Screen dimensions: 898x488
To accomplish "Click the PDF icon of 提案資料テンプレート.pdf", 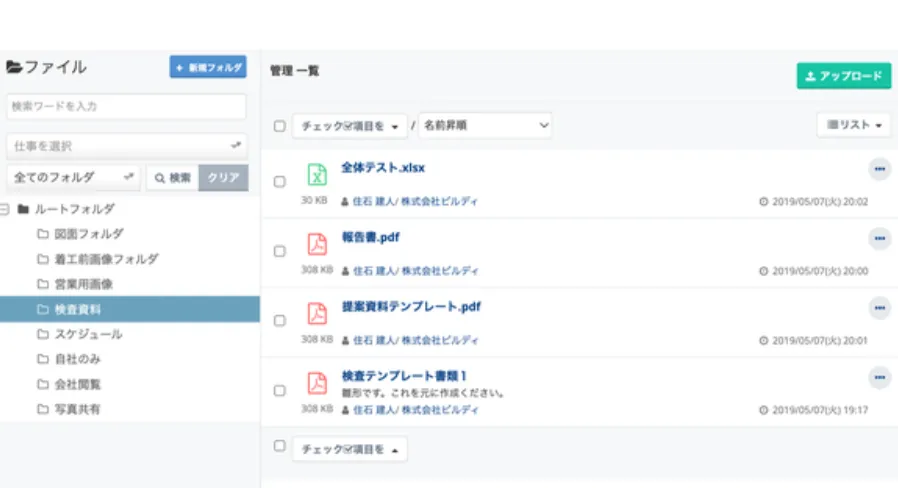I will tap(317, 313).
